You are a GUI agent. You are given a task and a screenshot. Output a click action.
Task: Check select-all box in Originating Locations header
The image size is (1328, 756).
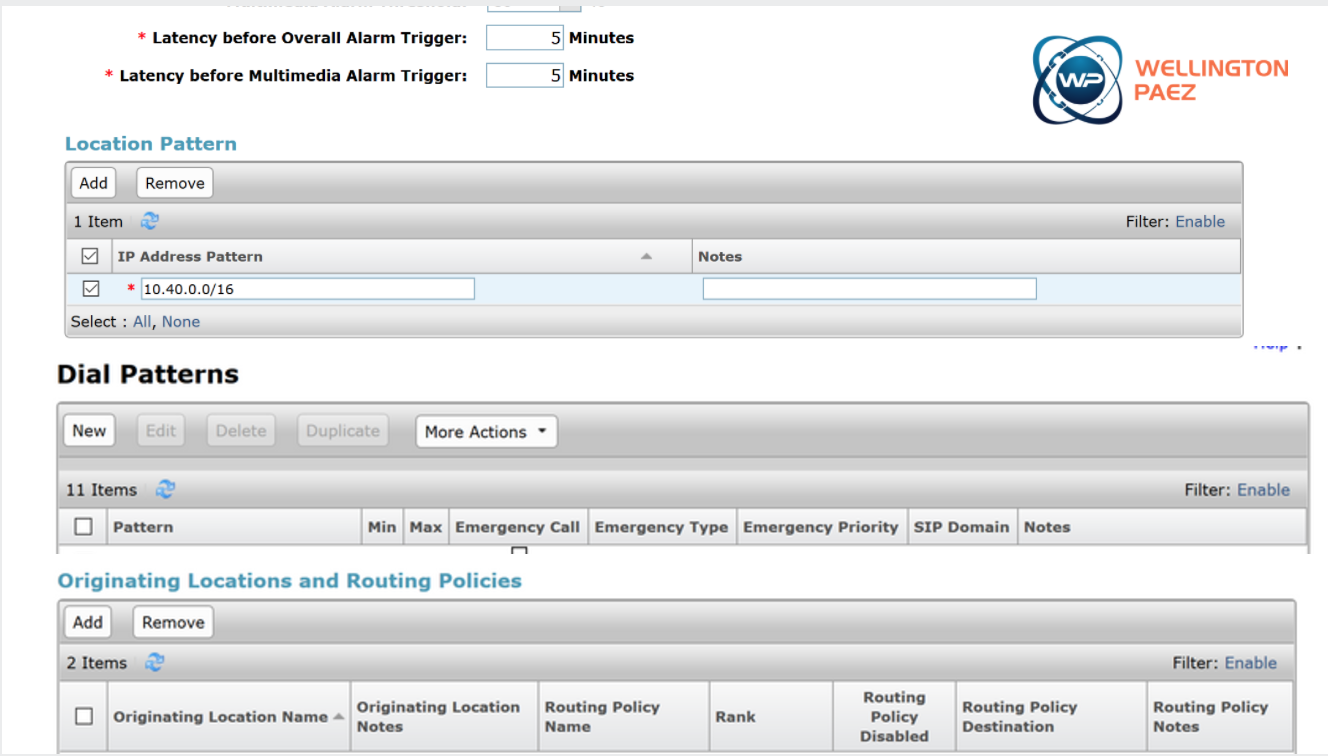[84, 716]
